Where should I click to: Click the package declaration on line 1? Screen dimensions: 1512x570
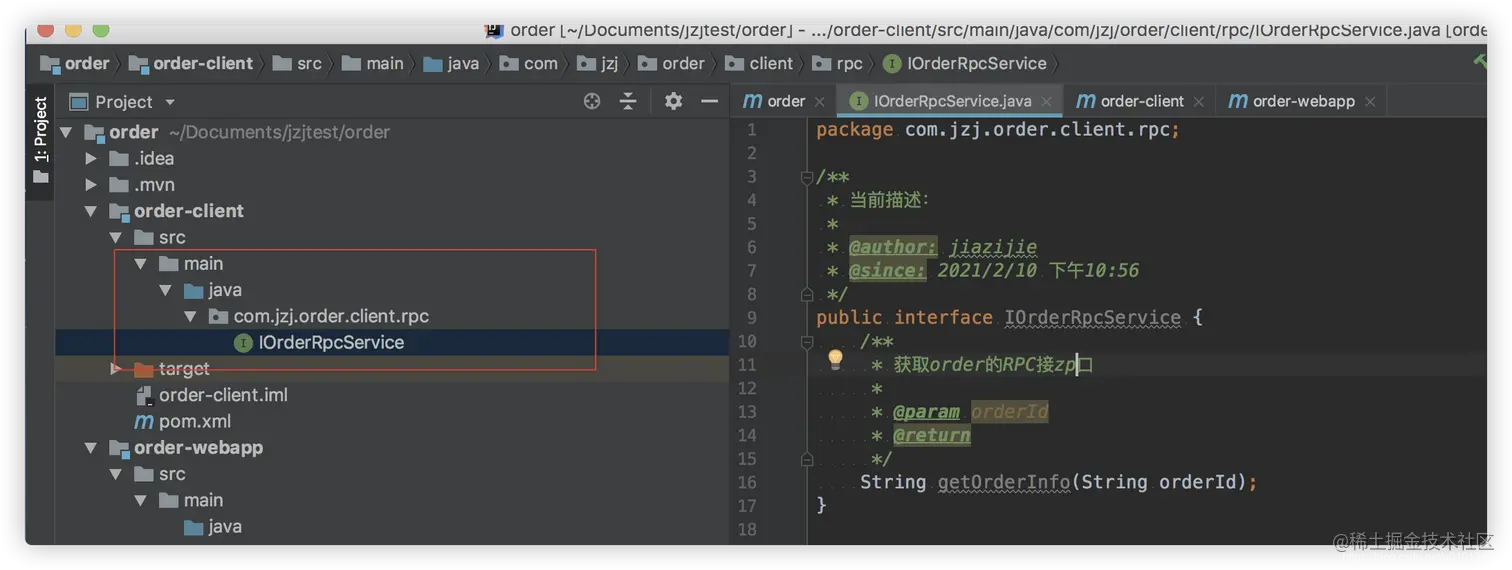click(998, 130)
